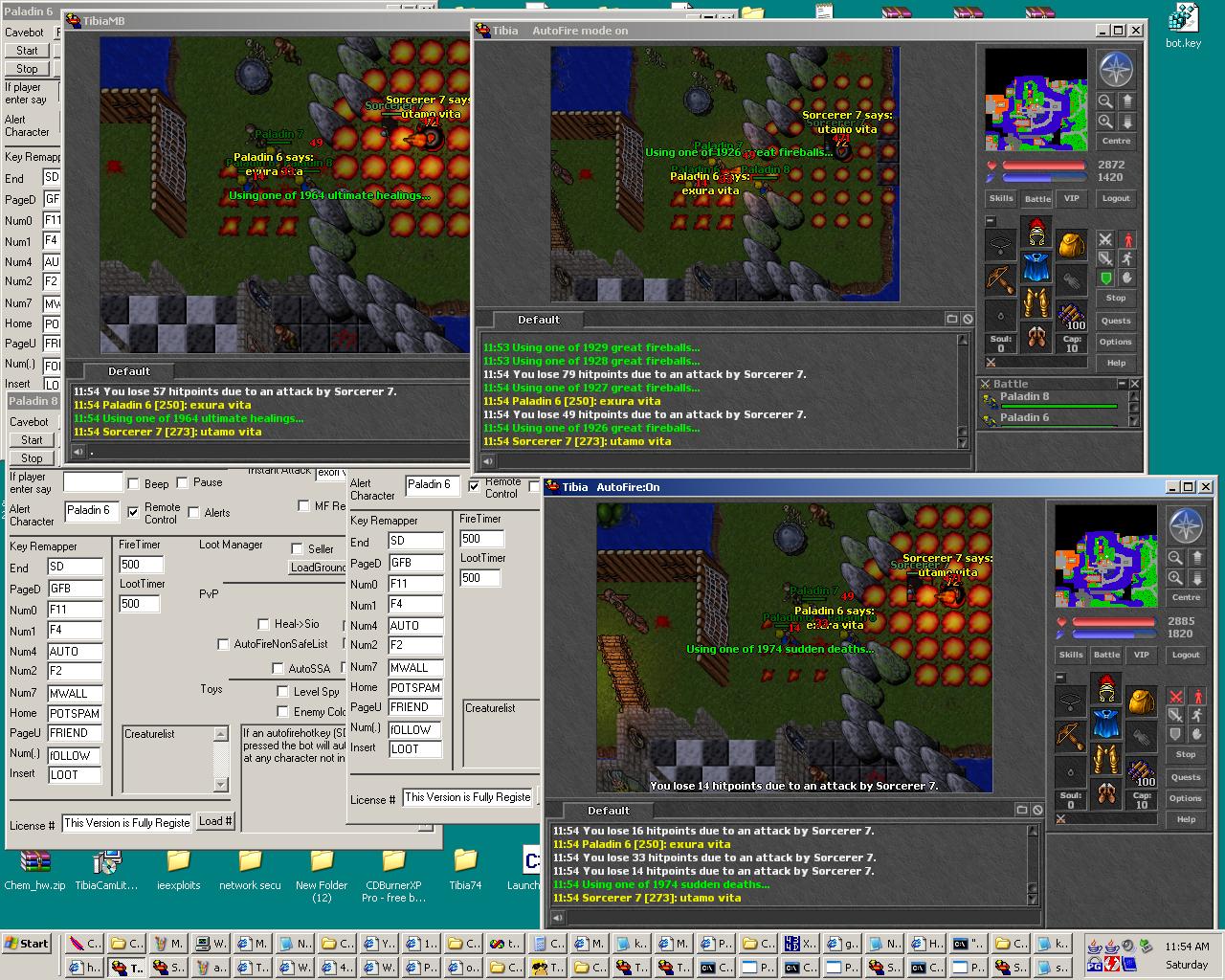Select offensive fight mode in AutoFire mode on window
The image size is (1225, 980).
point(1105,239)
